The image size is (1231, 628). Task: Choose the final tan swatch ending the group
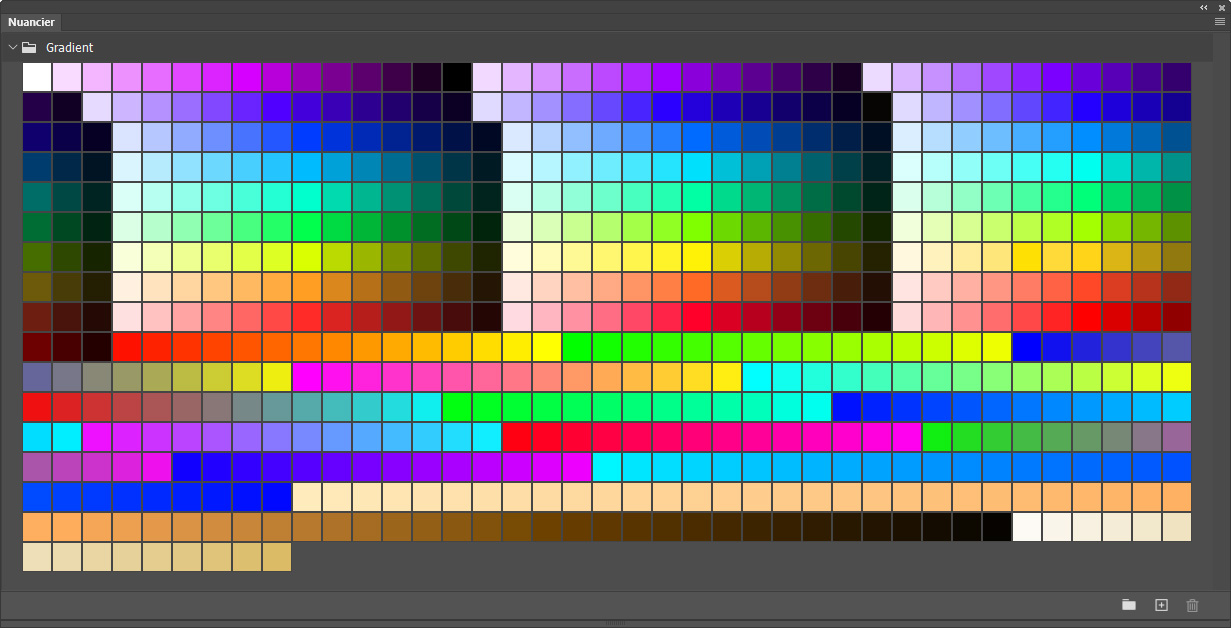pyautogui.click(x=277, y=557)
